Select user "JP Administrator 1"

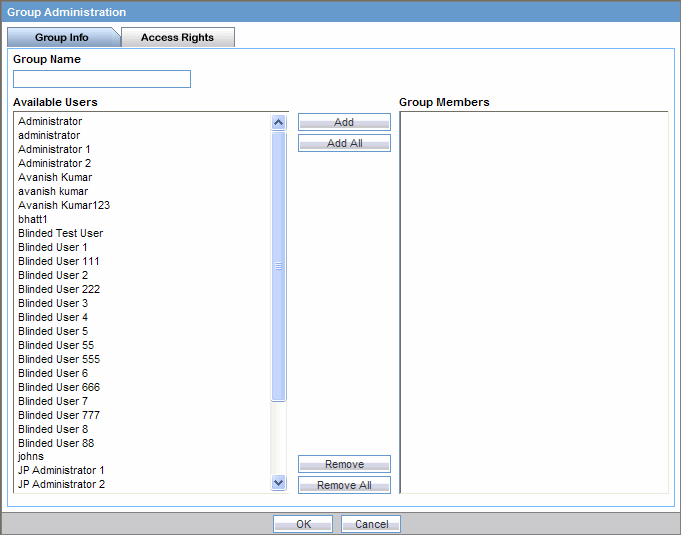tap(61, 470)
